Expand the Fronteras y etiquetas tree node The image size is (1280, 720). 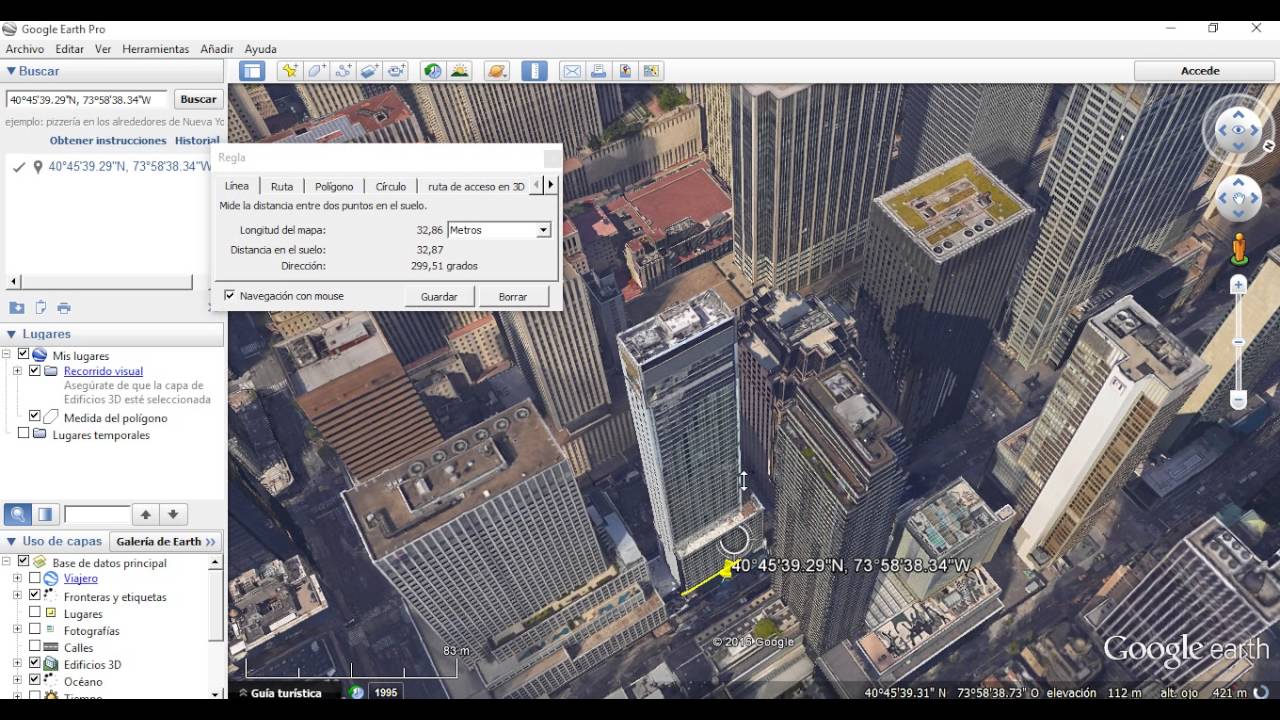tap(17, 595)
